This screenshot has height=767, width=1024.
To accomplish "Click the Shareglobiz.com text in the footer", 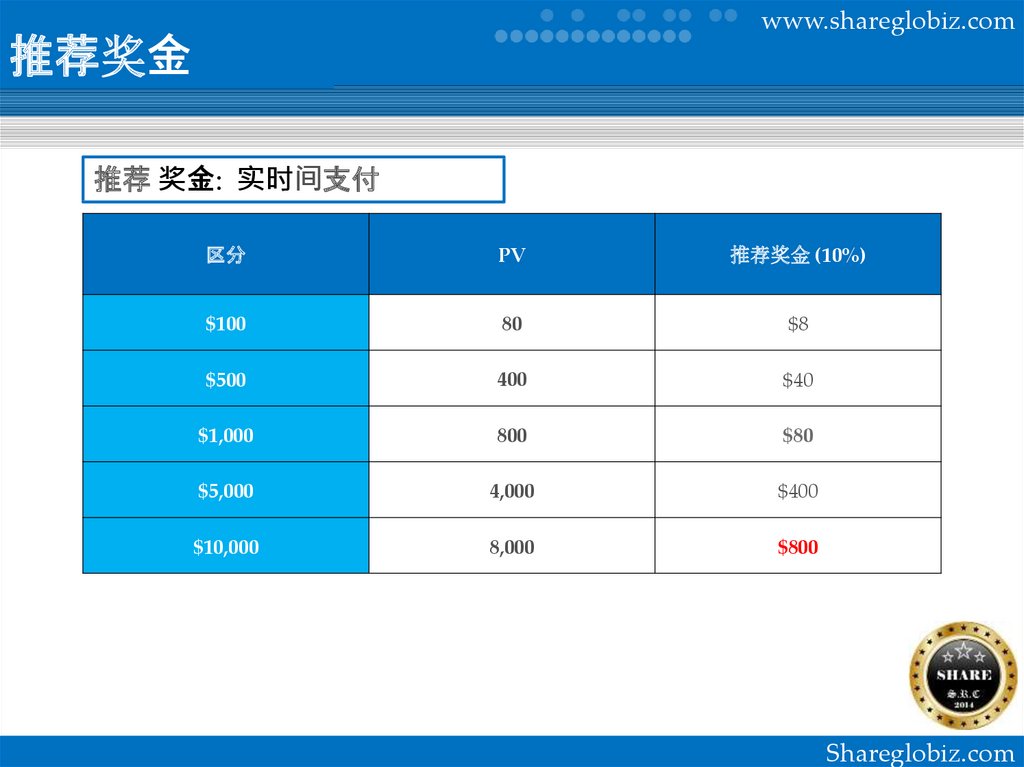I will tap(920, 753).
